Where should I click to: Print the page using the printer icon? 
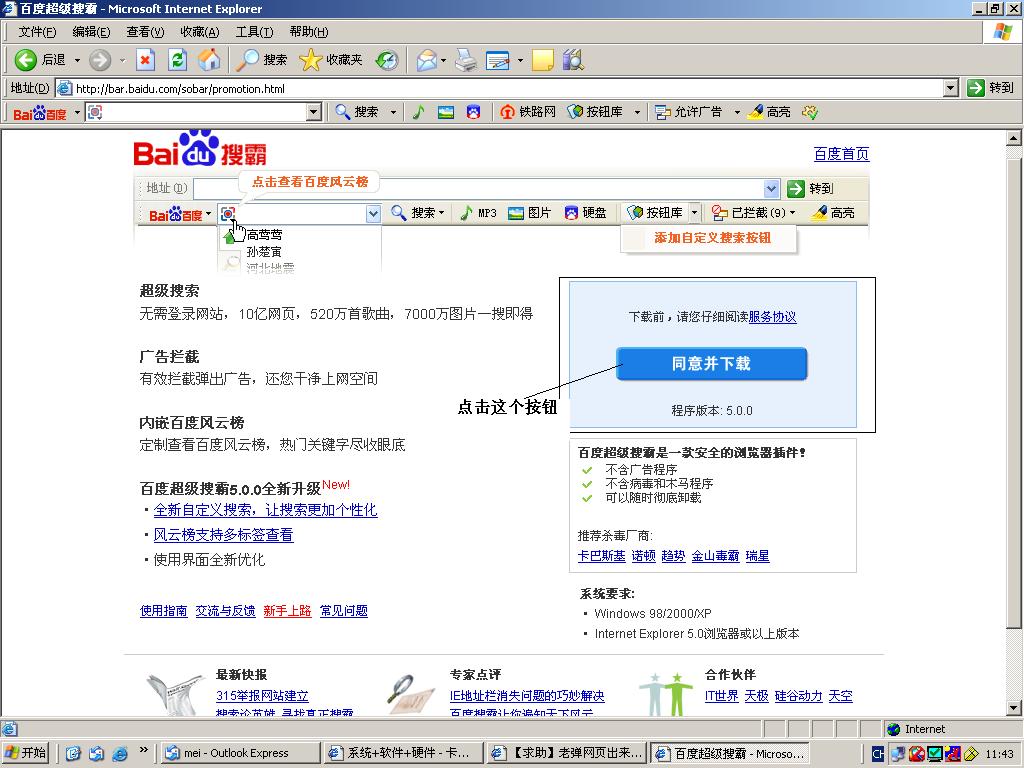coord(466,60)
